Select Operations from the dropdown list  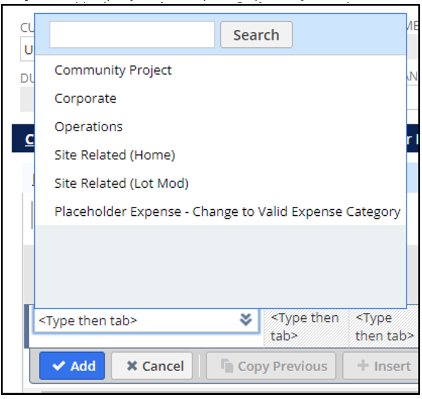(88, 127)
